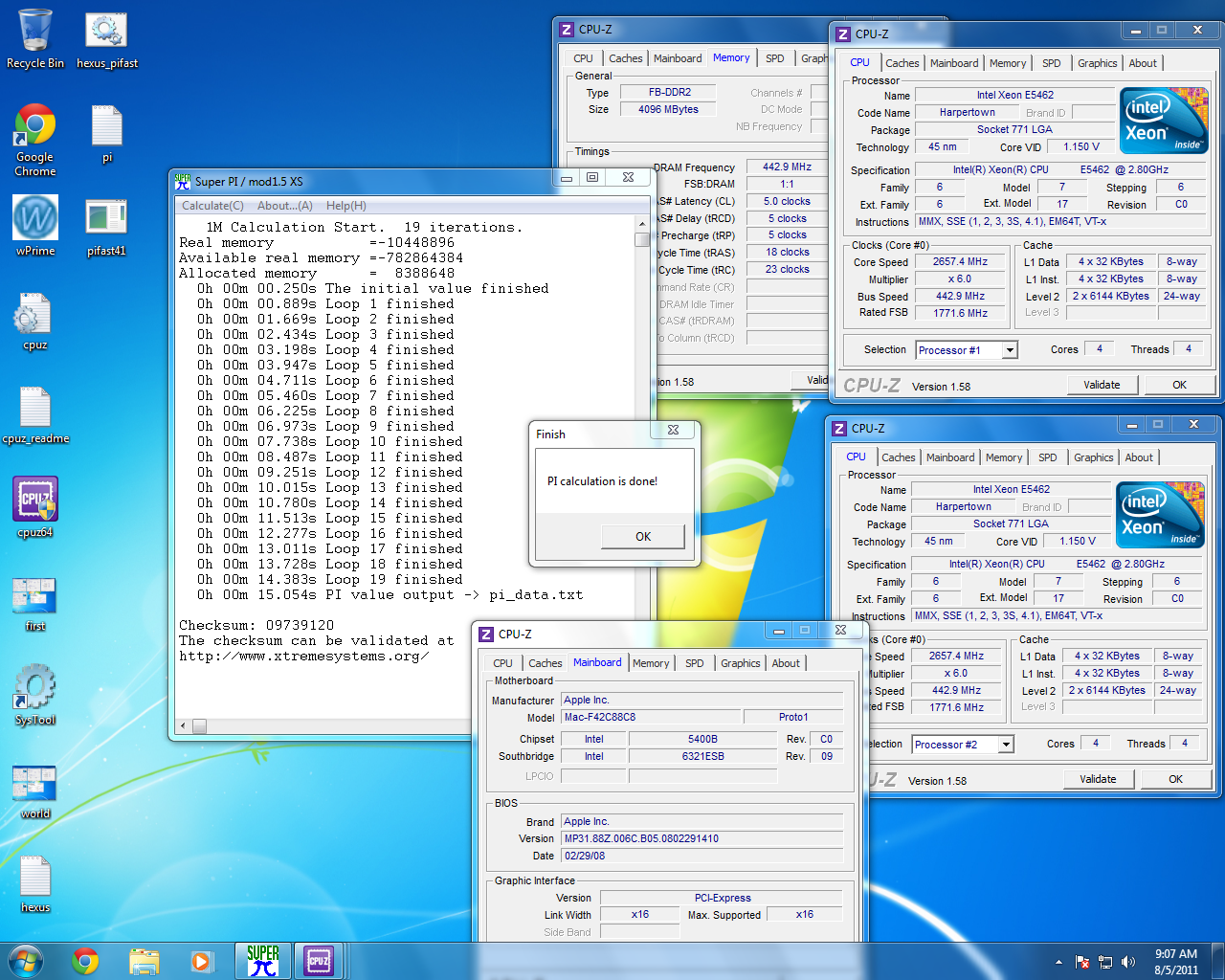Click Validate in lower-right CPU-Z window
The width and height of the screenshot is (1225, 980).
1098,779
